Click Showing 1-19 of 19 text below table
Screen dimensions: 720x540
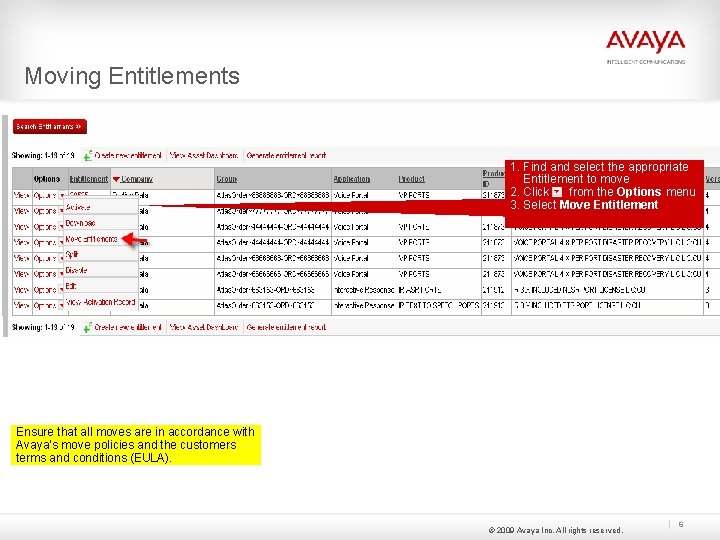point(43,327)
